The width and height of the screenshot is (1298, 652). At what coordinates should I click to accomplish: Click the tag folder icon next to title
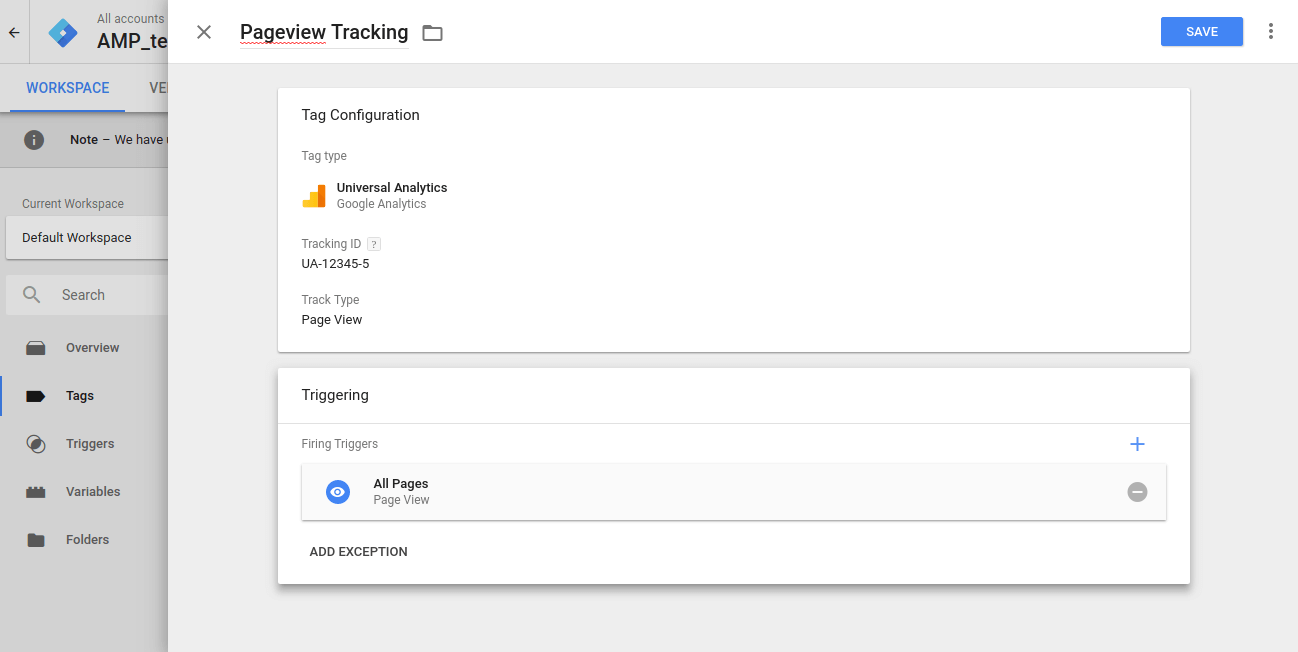[432, 33]
